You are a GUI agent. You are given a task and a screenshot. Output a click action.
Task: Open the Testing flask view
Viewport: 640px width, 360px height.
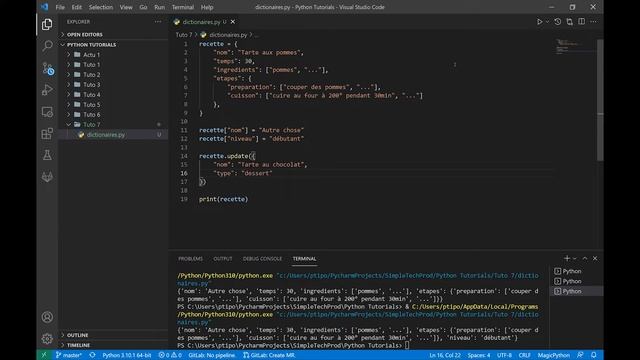[47, 155]
